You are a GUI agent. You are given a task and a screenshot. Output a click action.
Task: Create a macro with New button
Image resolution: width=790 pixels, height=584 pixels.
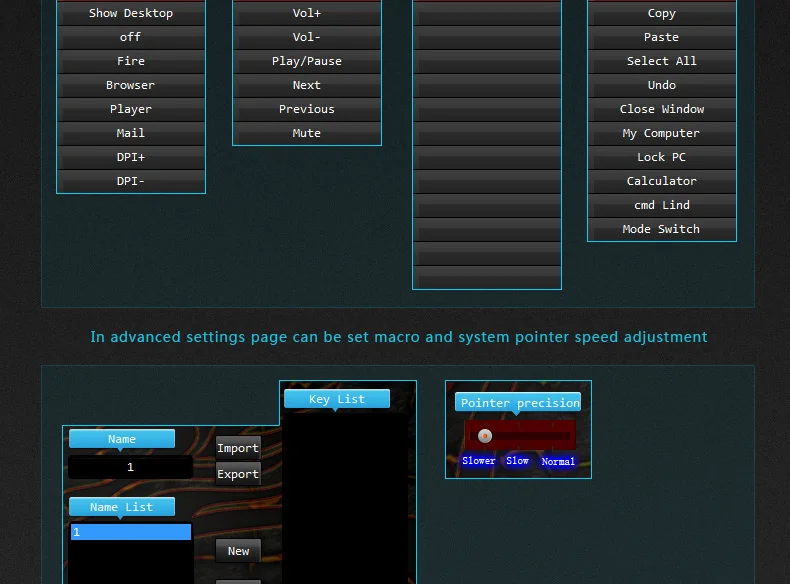click(x=238, y=551)
